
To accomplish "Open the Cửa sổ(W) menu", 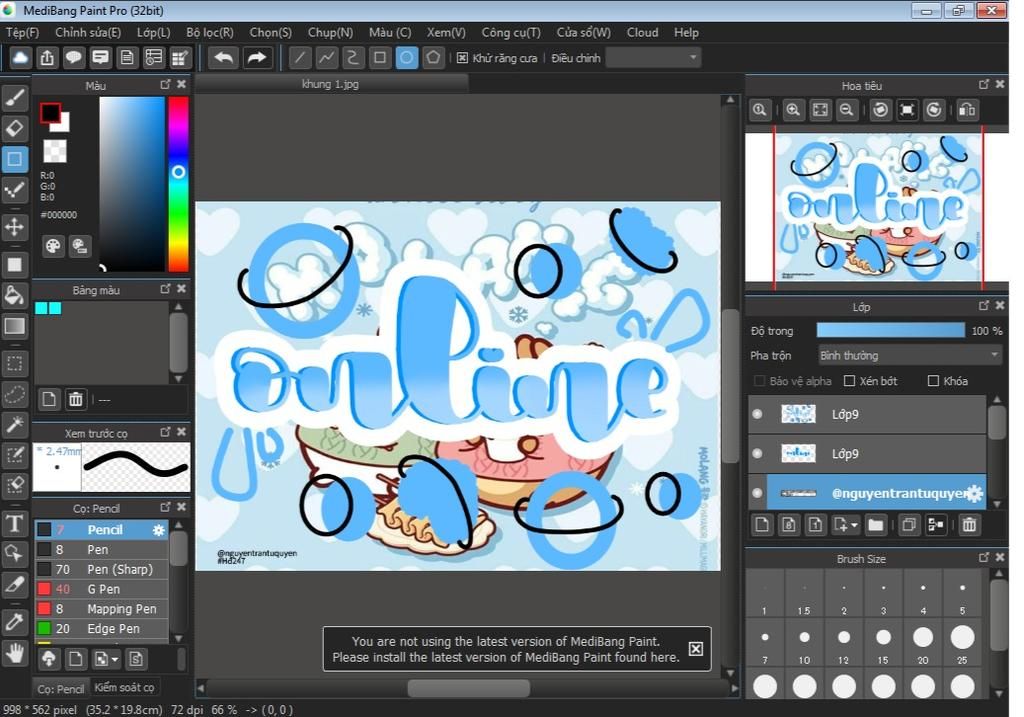I will tap(583, 32).
